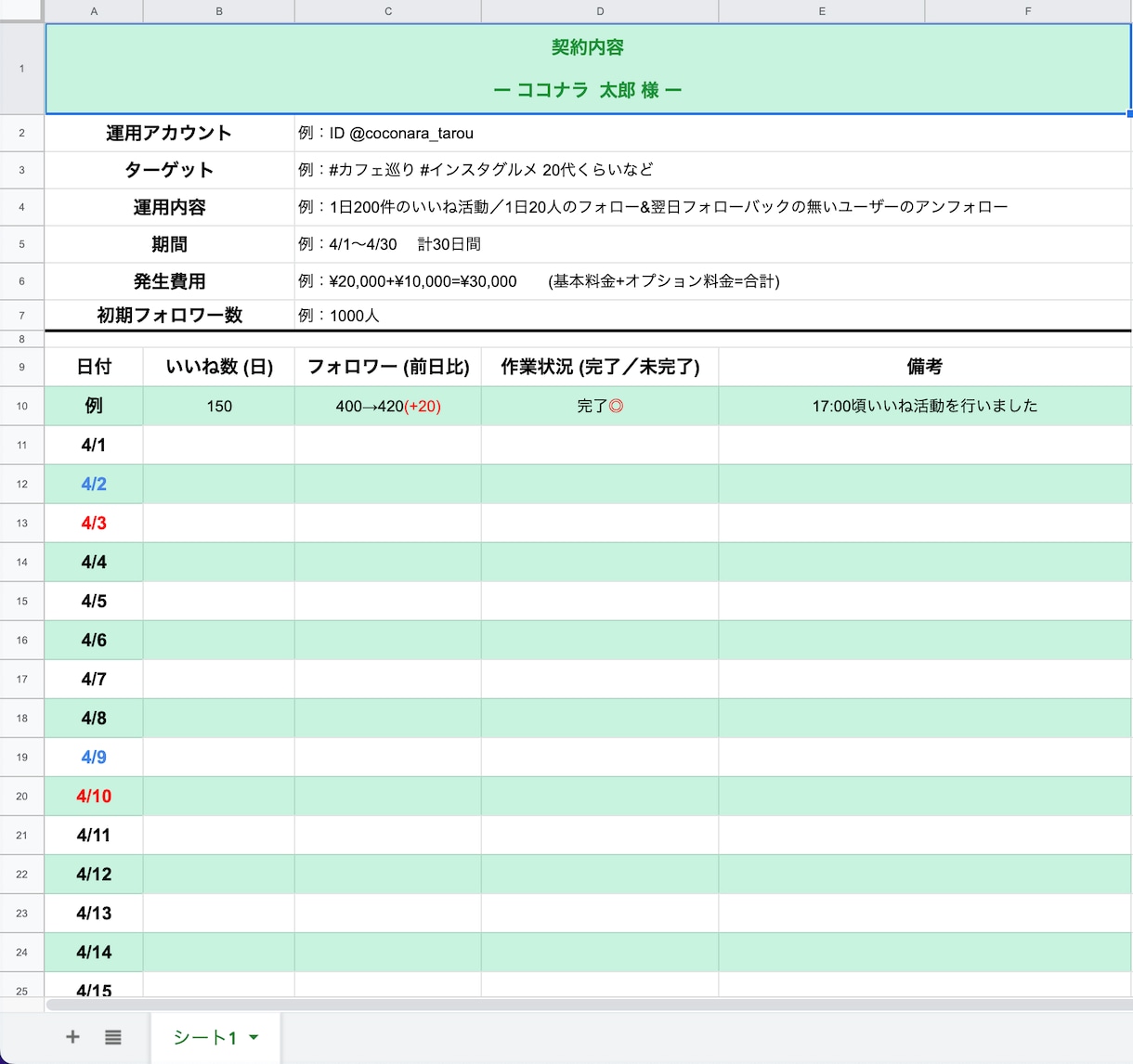Click cell with 4/1〜4/30 計30日間
The image size is (1133, 1064).
[713, 244]
